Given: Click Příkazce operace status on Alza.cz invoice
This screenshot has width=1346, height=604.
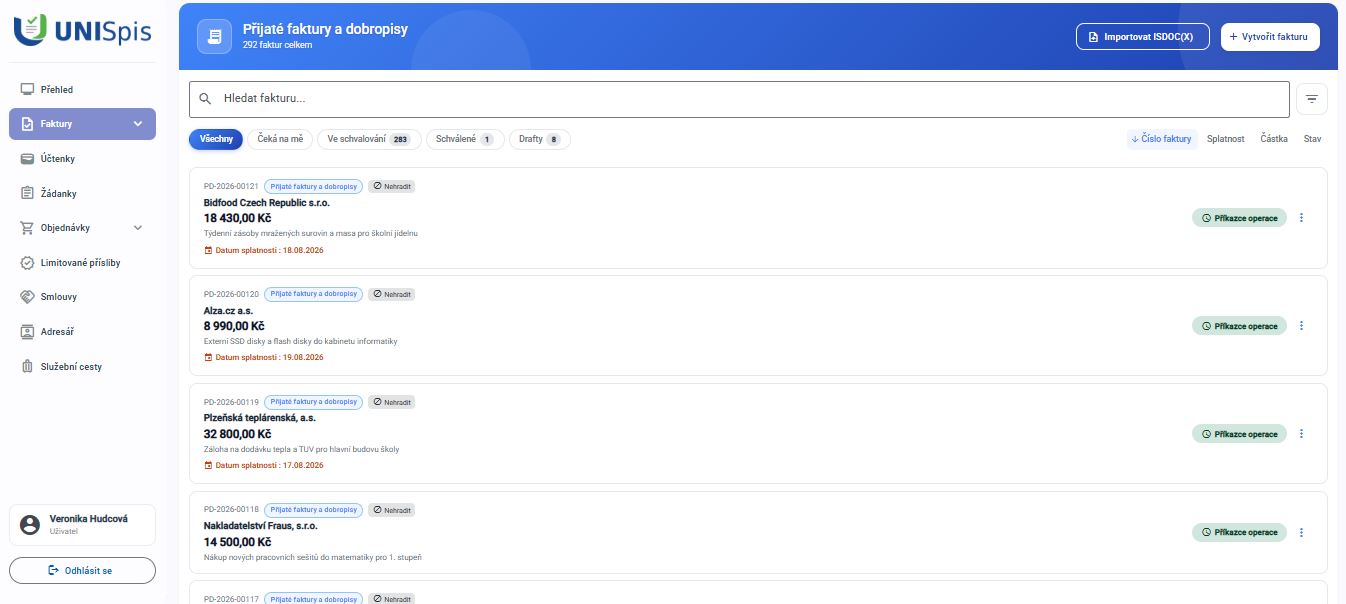Looking at the screenshot, I should click(x=1239, y=326).
